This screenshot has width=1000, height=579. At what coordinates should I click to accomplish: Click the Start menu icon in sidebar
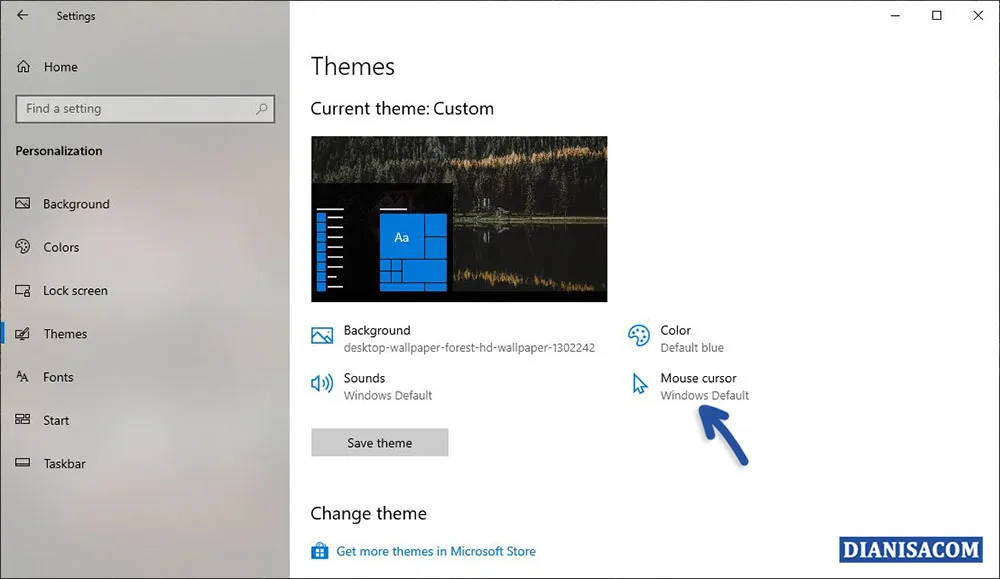[23, 420]
